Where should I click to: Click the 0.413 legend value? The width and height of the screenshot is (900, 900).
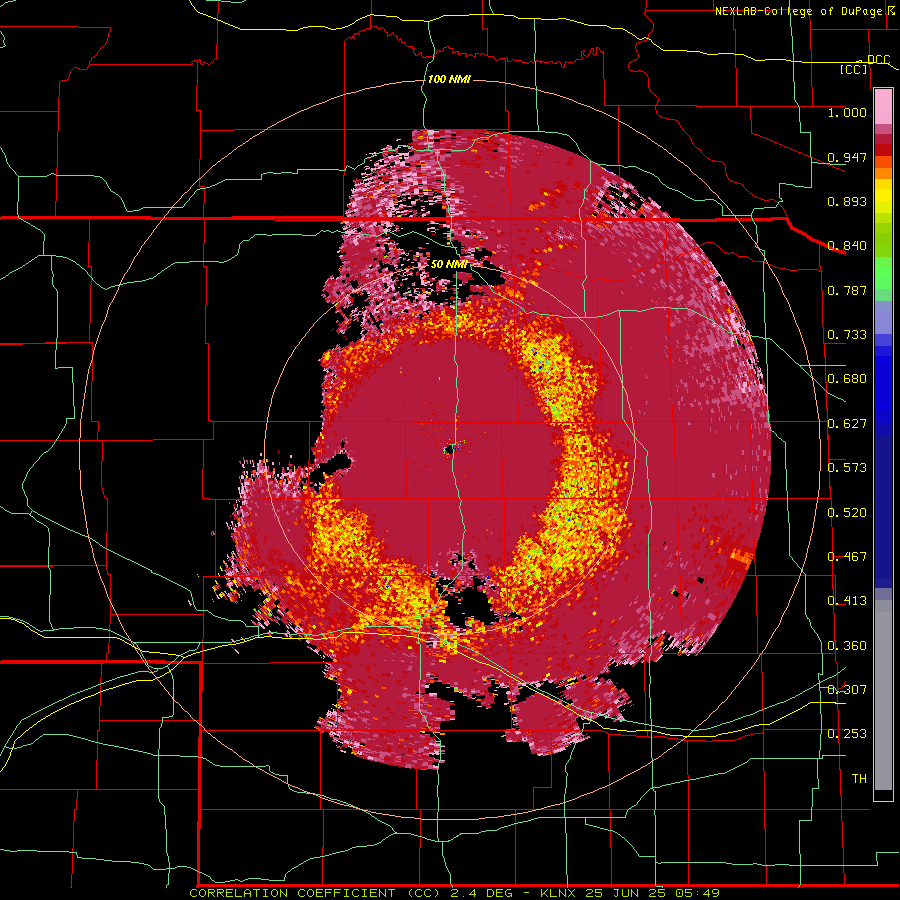click(x=847, y=601)
